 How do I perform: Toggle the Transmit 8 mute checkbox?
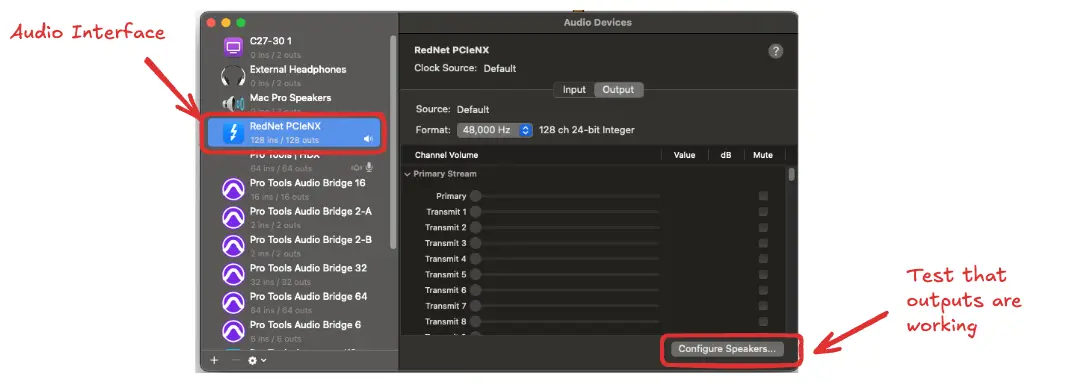pos(763,321)
